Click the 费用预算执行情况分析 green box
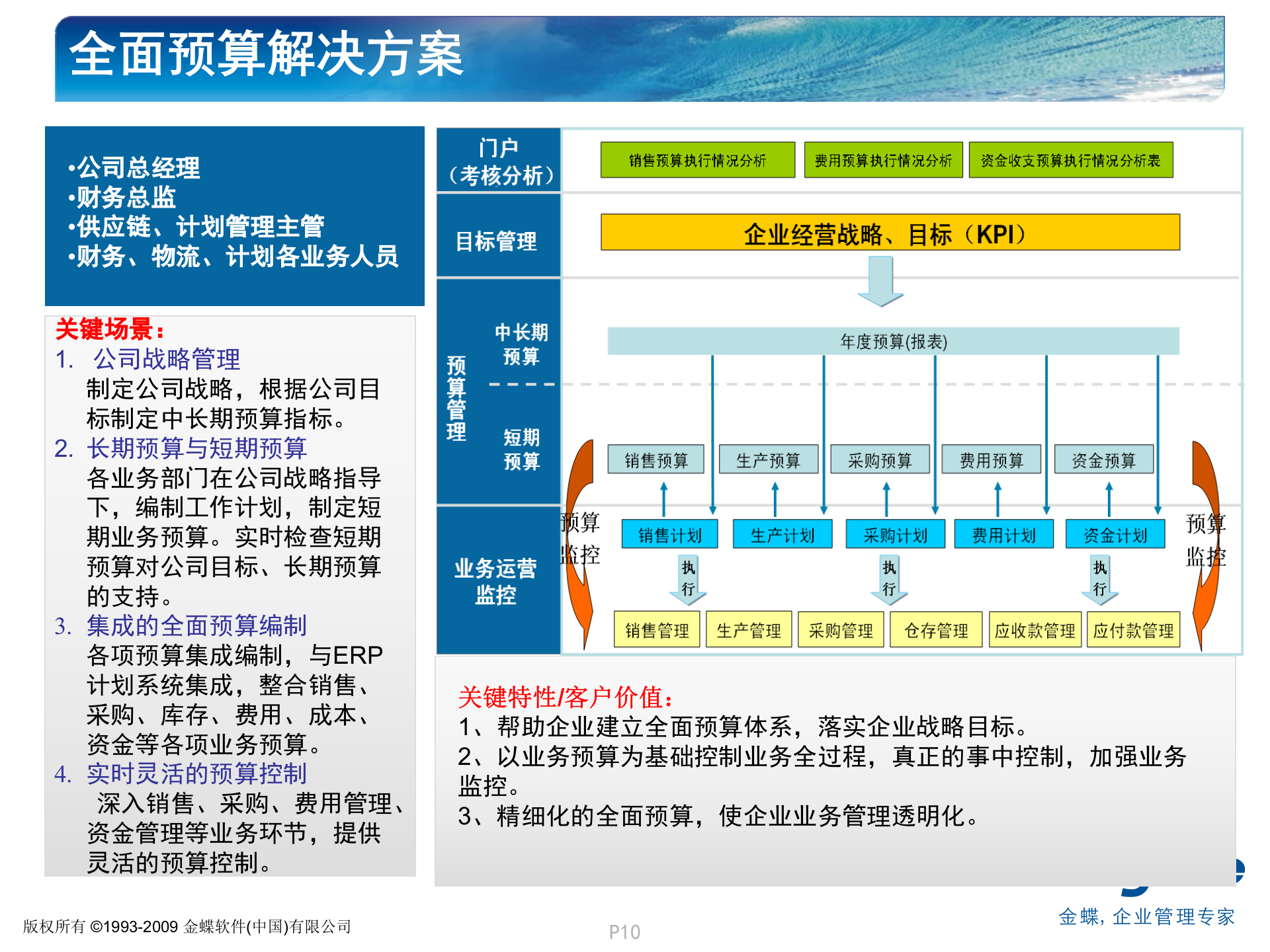The height and width of the screenshot is (952, 1270). (x=883, y=159)
